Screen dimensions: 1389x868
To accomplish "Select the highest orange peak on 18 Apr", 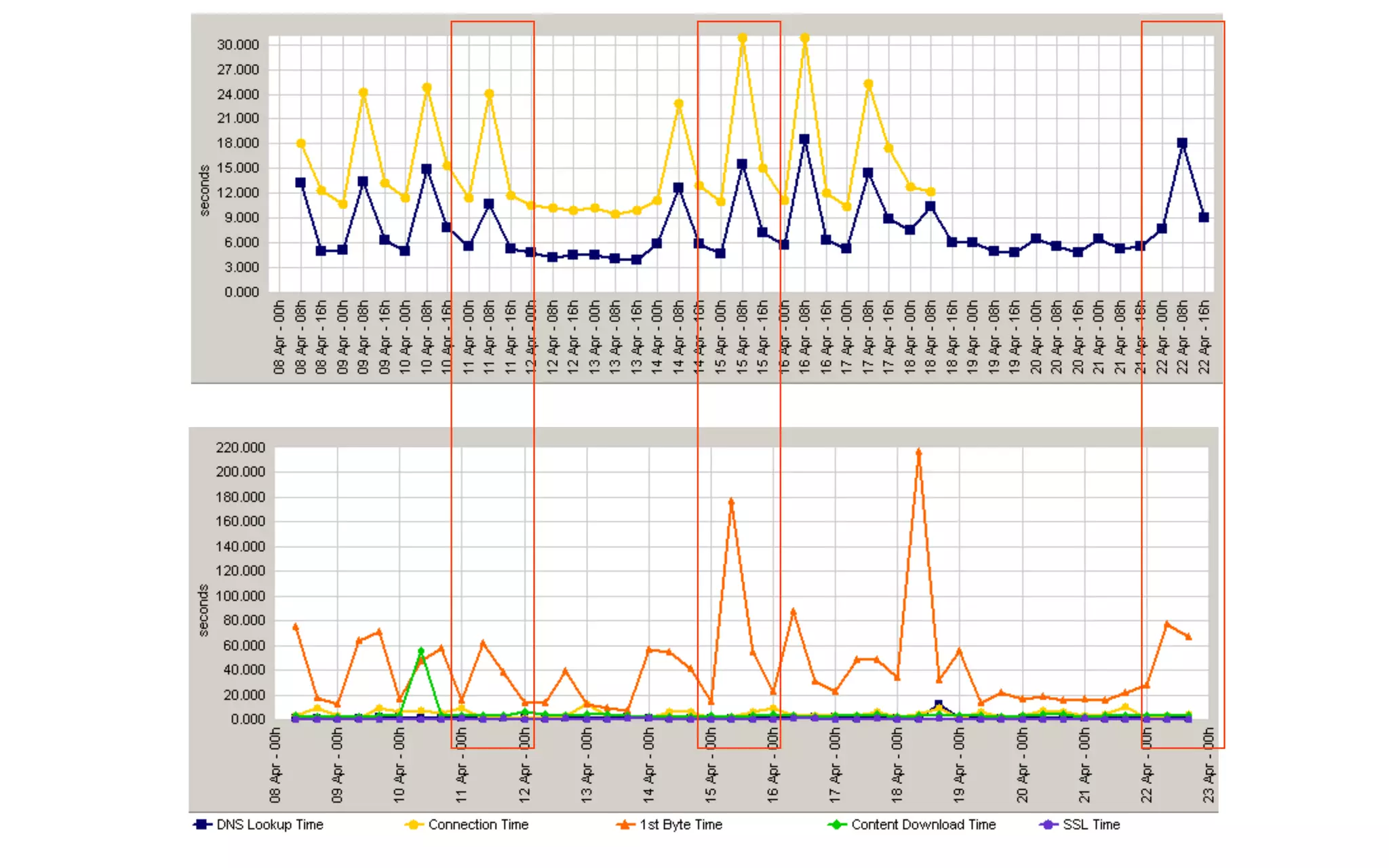I will [919, 452].
